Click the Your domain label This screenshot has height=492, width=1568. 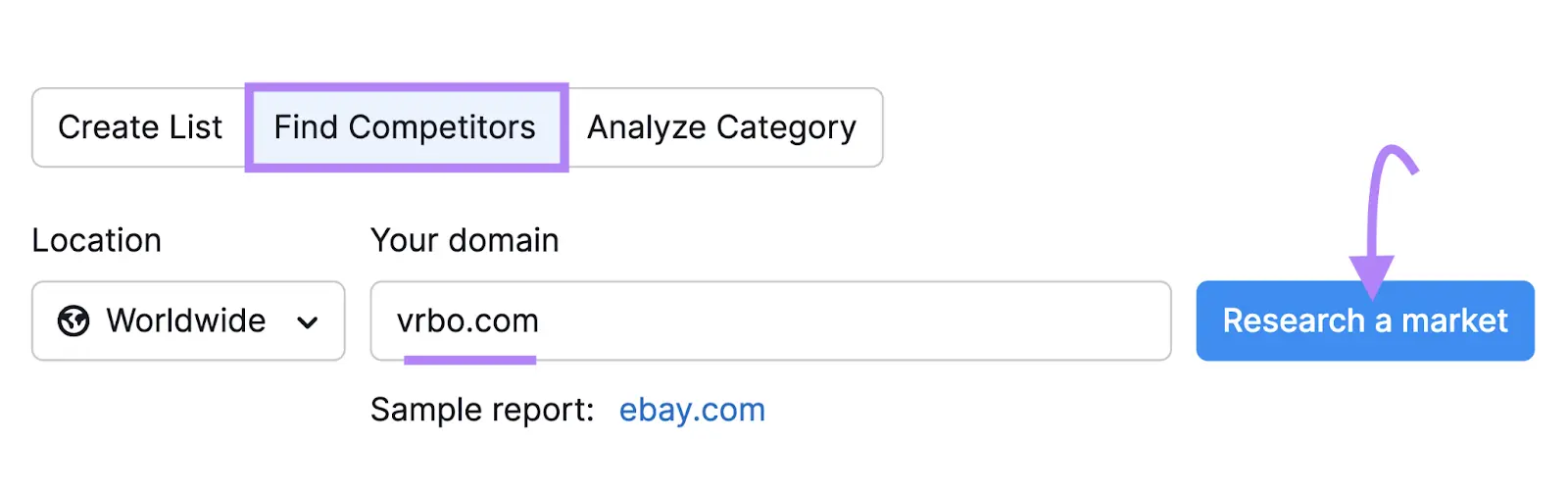[465, 240]
